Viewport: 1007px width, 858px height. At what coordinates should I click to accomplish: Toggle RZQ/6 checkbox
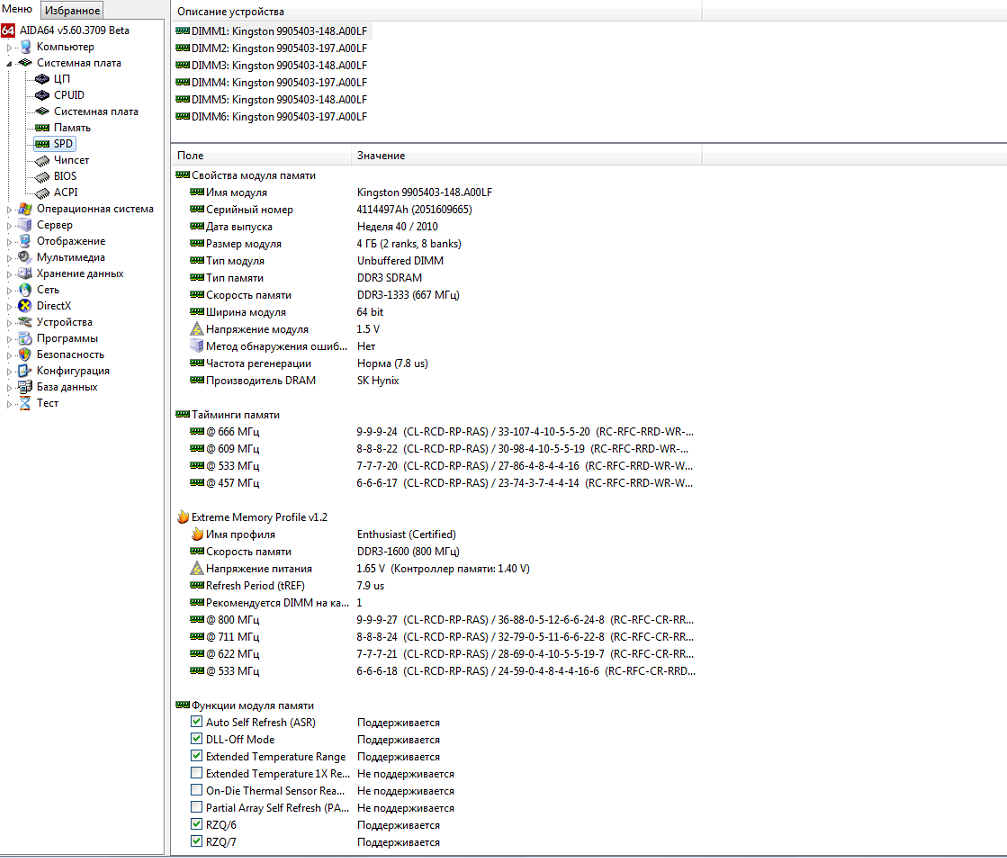click(x=197, y=825)
